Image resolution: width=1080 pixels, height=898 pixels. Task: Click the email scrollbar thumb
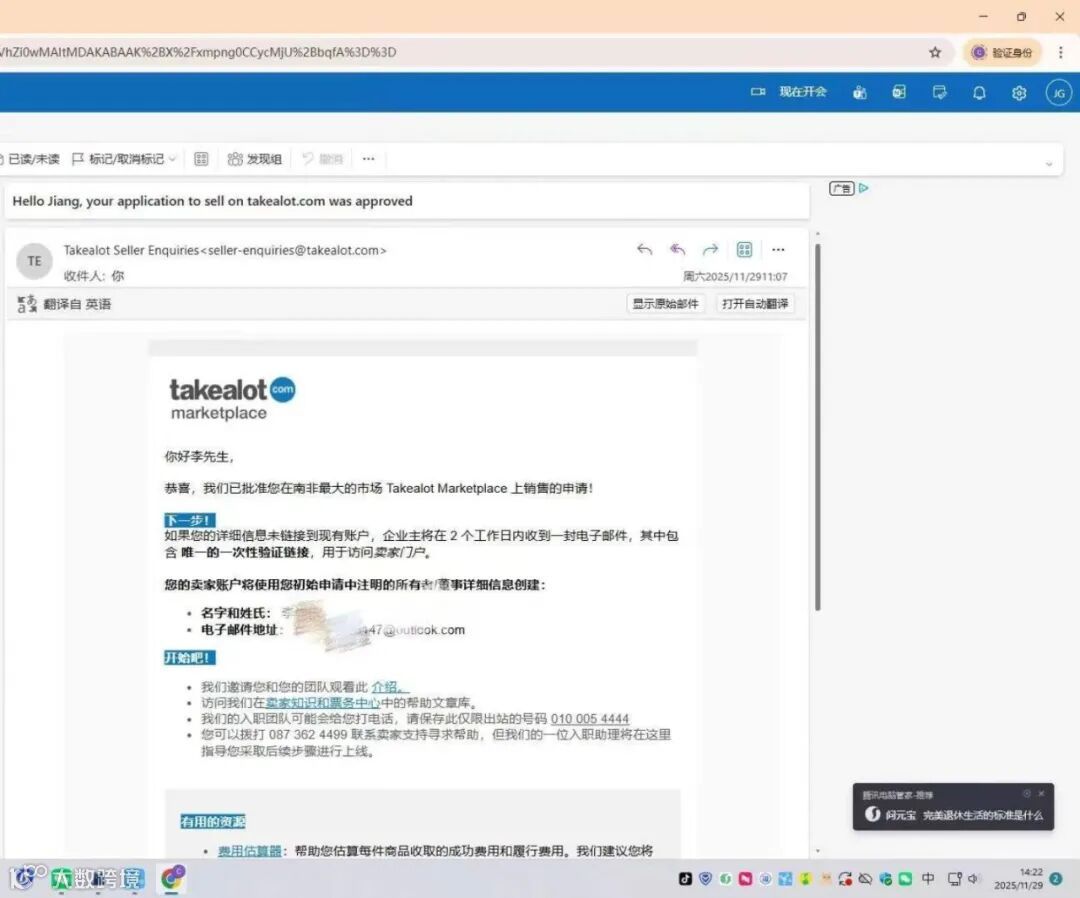(818, 427)
